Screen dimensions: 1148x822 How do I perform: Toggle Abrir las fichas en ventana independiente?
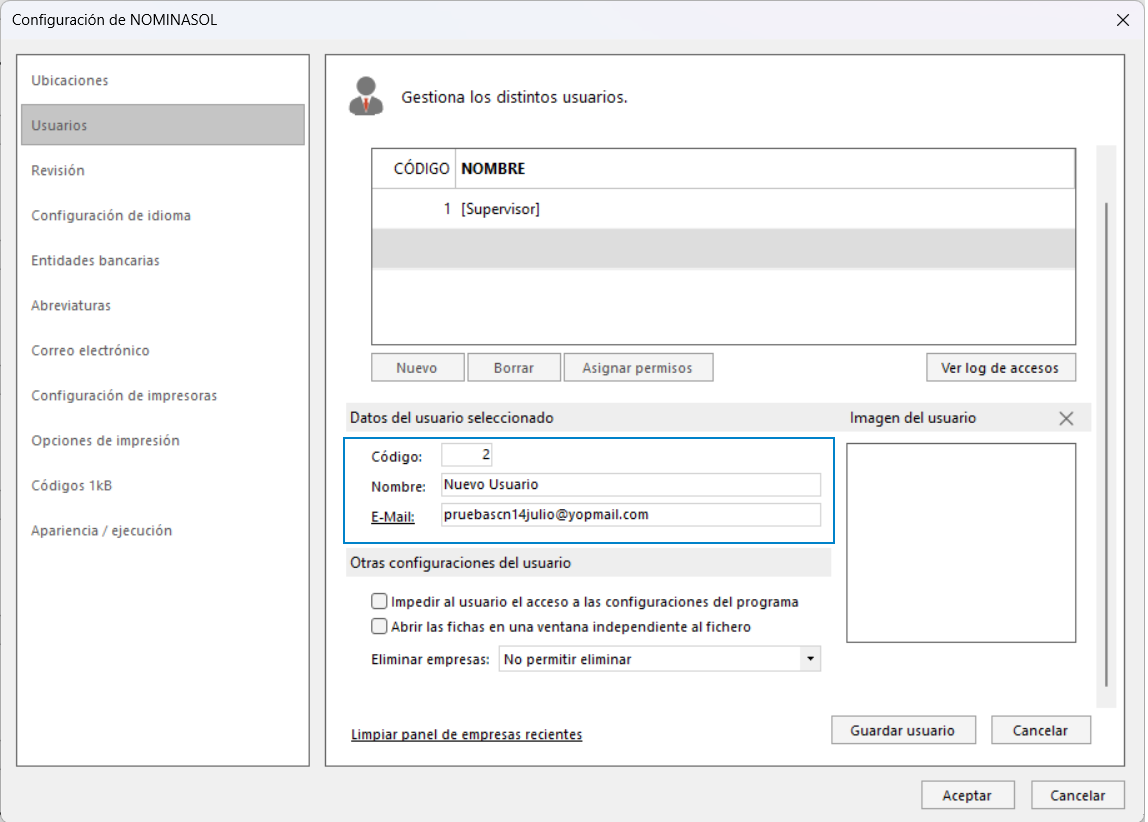pos(379,627)
